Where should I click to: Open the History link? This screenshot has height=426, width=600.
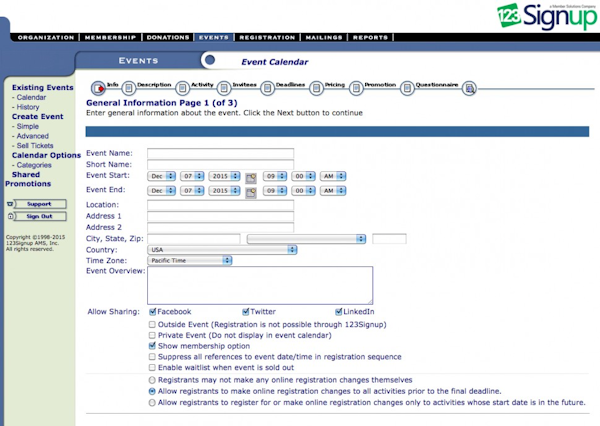point(28,107)
